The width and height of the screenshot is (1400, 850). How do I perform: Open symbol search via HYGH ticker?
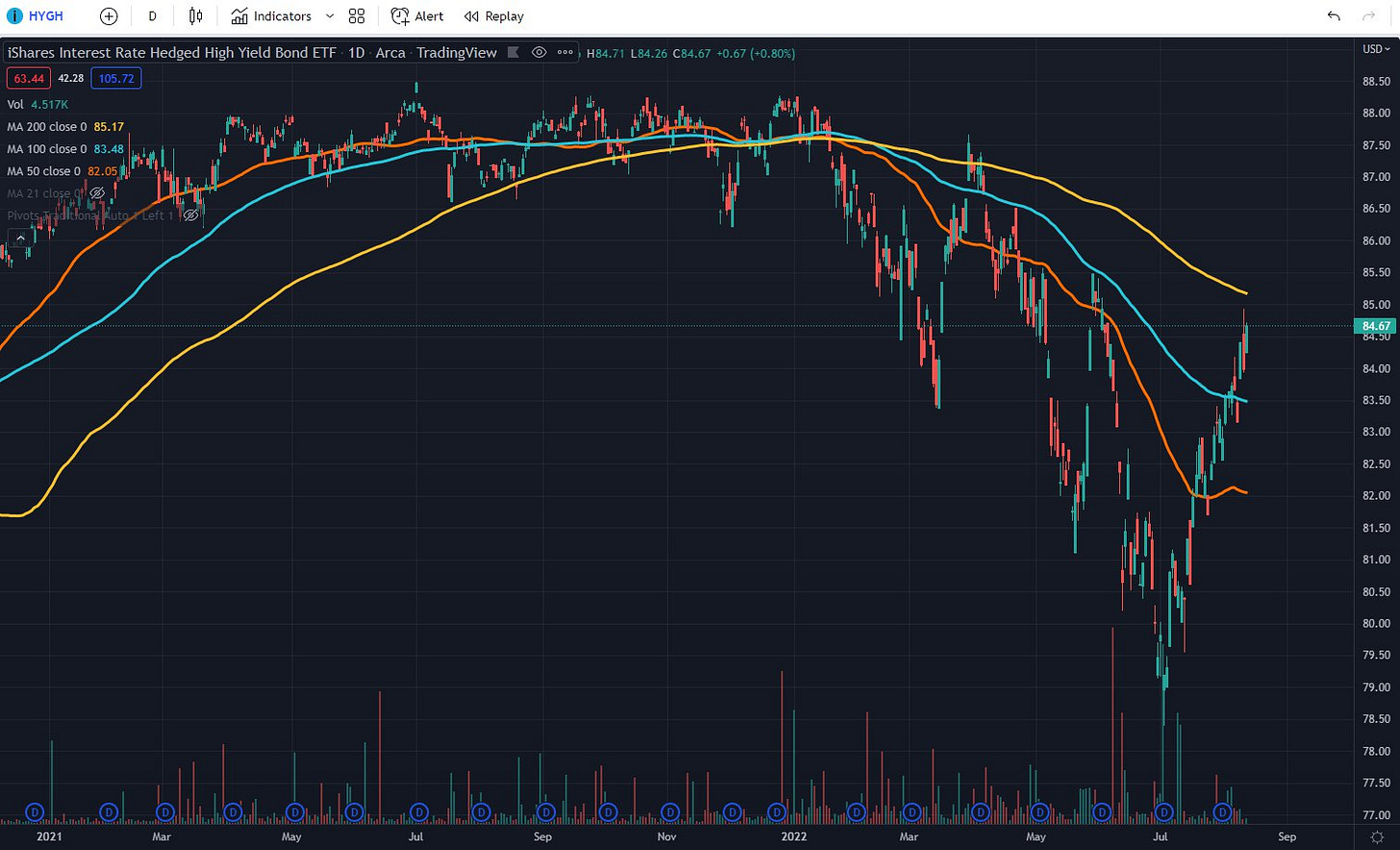[x=46, y=16]
